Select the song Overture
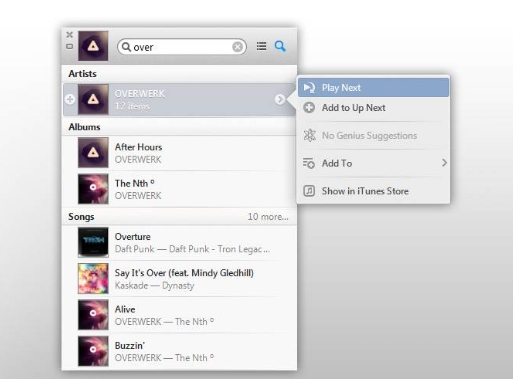This screenshot has height=379, width=513. coord(179,242)
